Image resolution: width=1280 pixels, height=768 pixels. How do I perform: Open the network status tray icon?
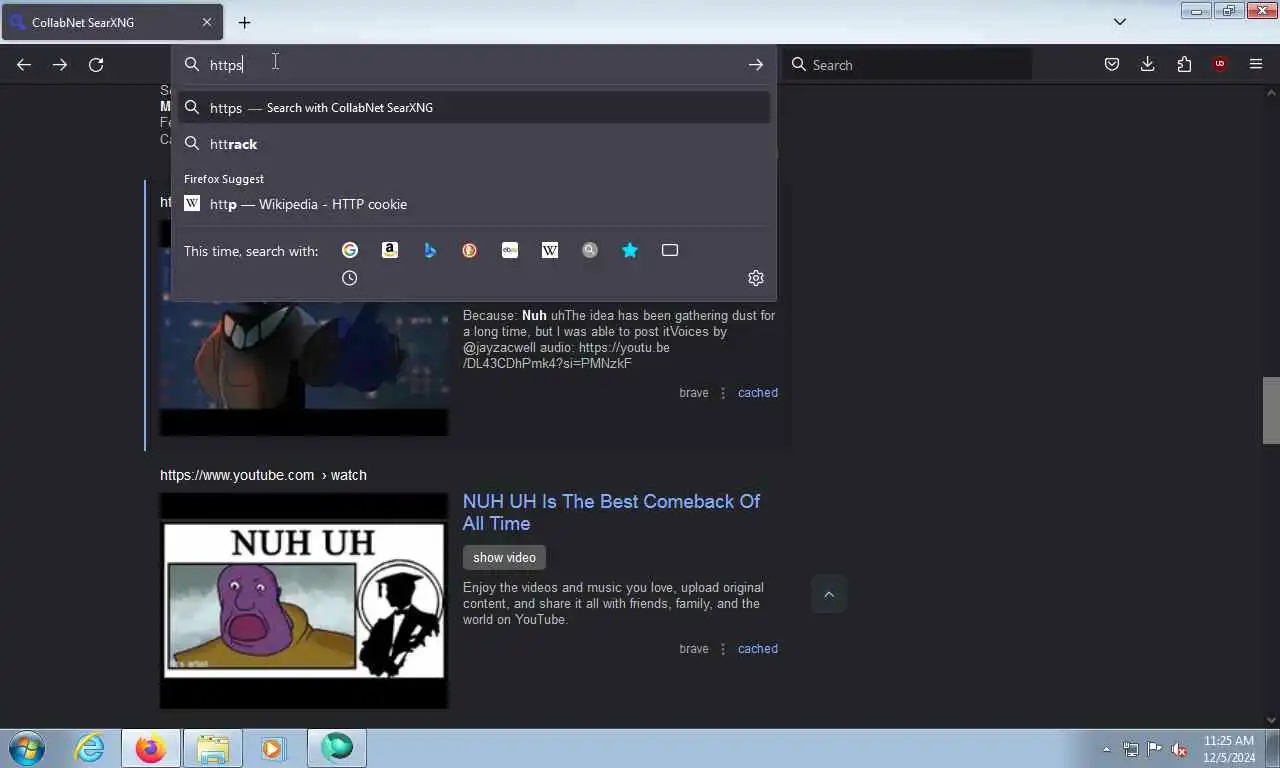pyautogui.click(x=1130, y=749)
